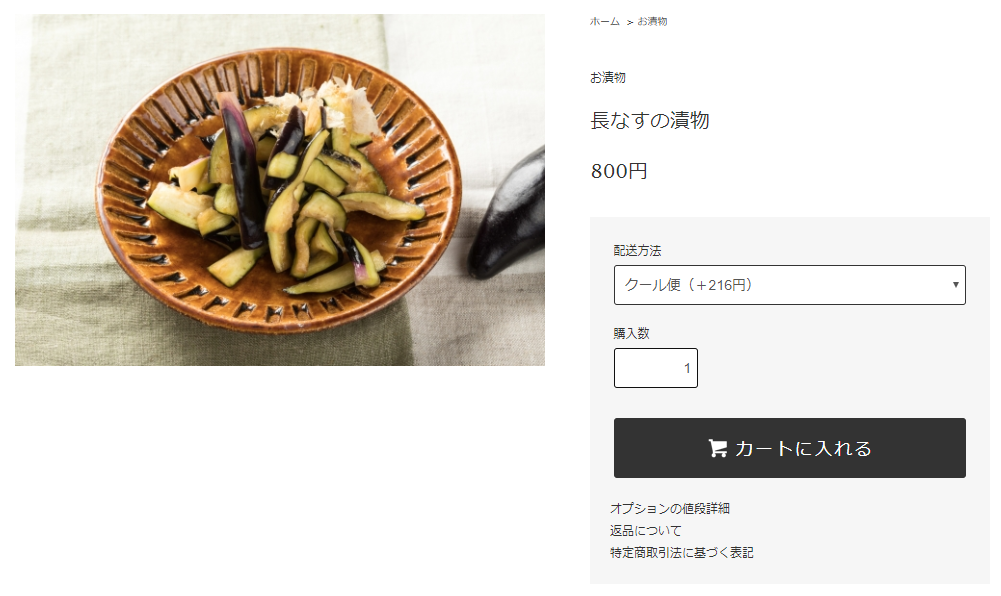Open the お漬物 breadcrumb link
The image size is (1001, 596).
(x=652, y=22)
